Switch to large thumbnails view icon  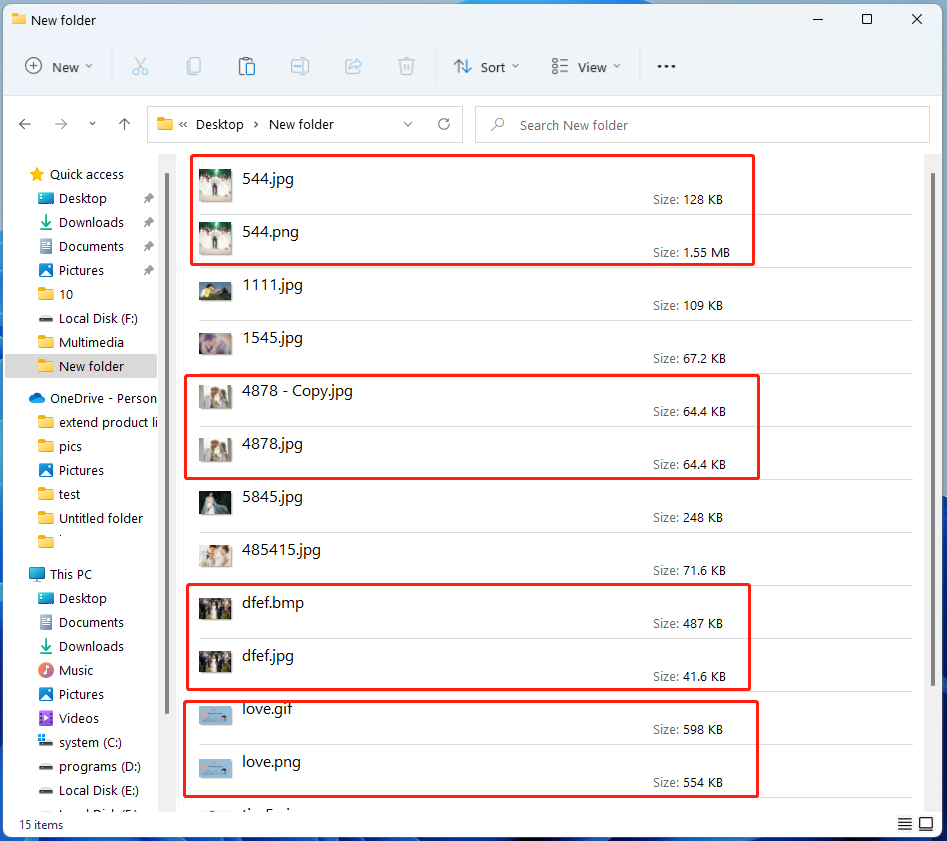926,824
